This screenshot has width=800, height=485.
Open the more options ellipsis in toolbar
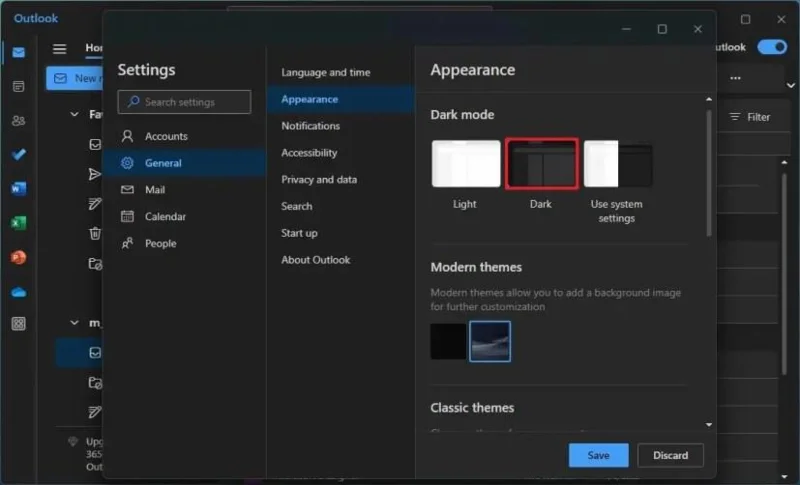pyautogui.click(x=735, y=78)
